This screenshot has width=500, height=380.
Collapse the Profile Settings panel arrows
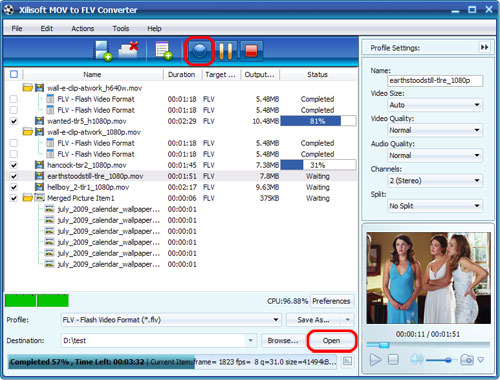pos(484,47)
